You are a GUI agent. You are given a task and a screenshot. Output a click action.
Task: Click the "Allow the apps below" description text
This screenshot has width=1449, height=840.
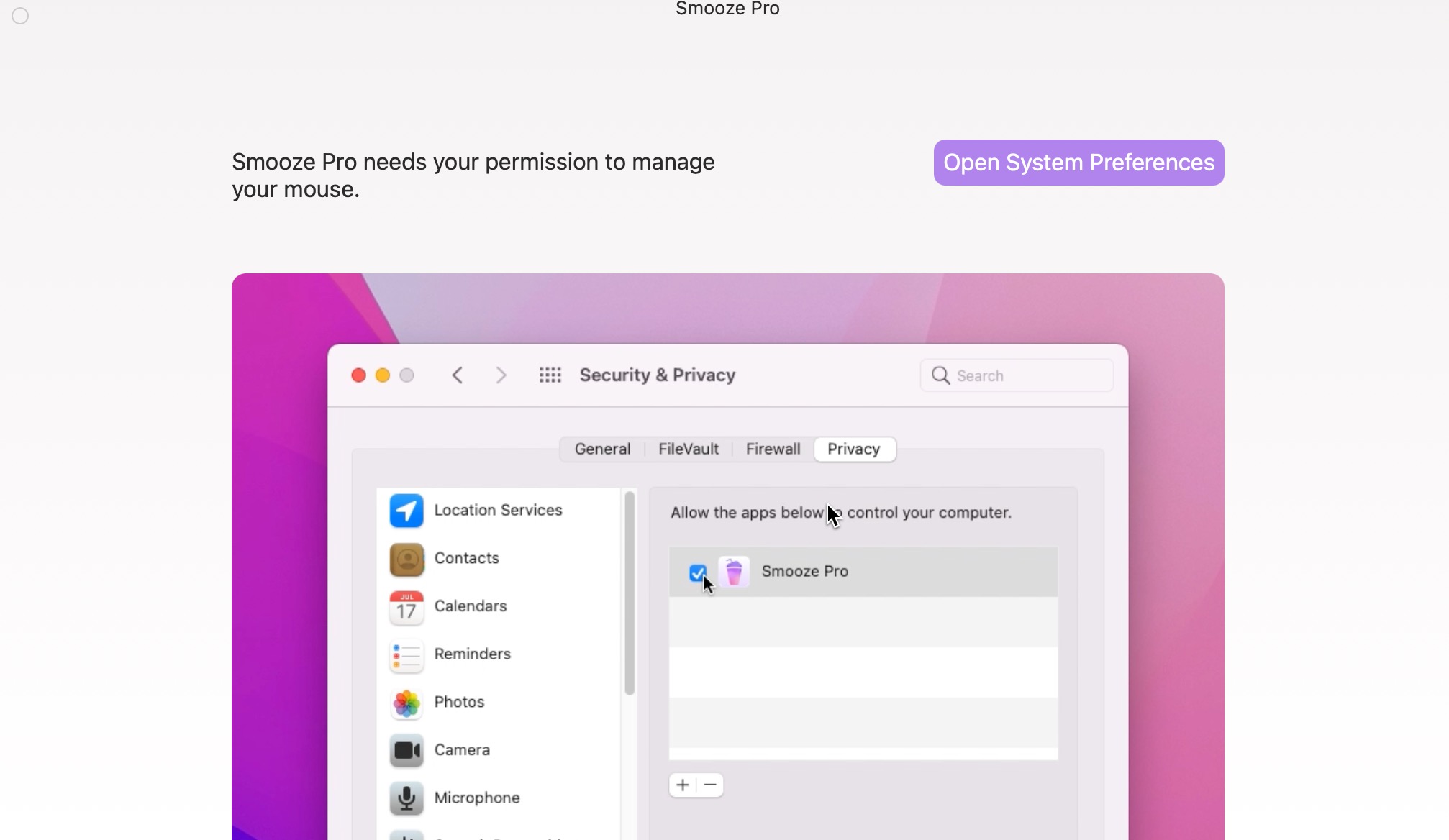(x=841, y=513)
